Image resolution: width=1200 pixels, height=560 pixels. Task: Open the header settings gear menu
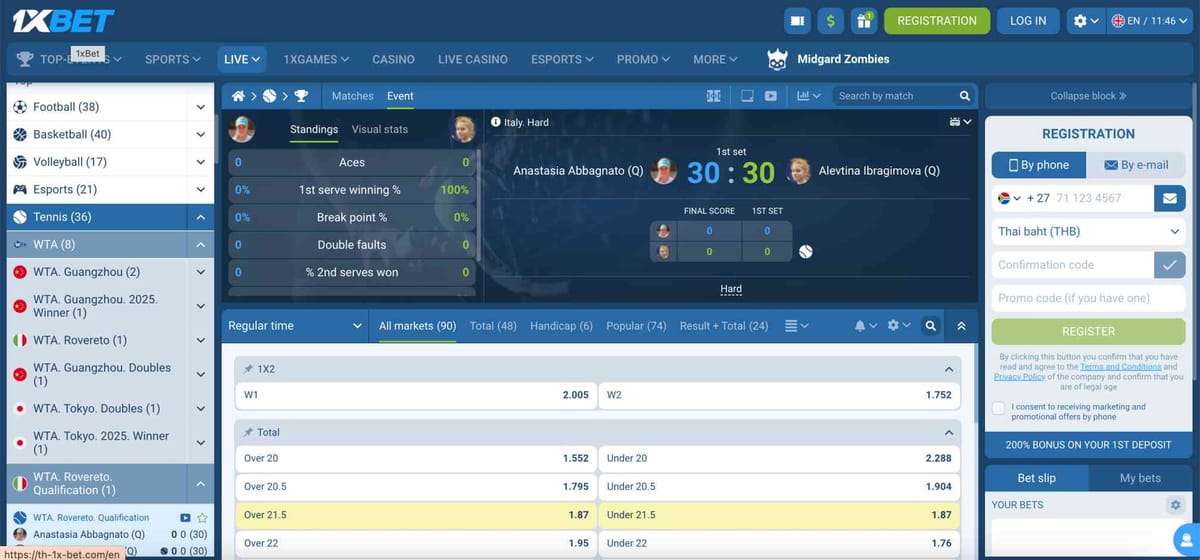click(1086, 20)
